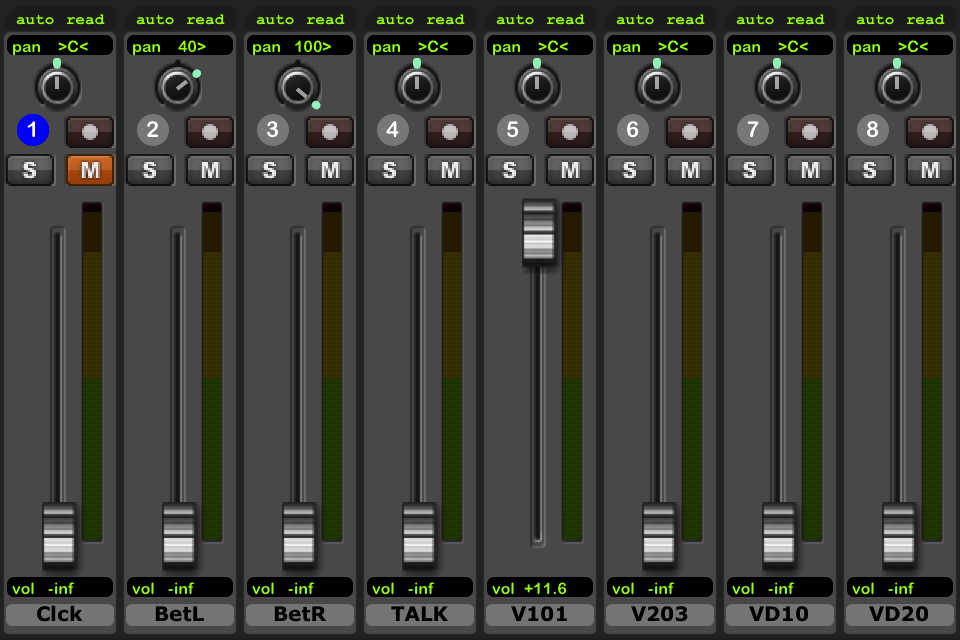The image size is (960, 640).
Task: Click the pan knob on track 2
Action: [x=177, y=87]
